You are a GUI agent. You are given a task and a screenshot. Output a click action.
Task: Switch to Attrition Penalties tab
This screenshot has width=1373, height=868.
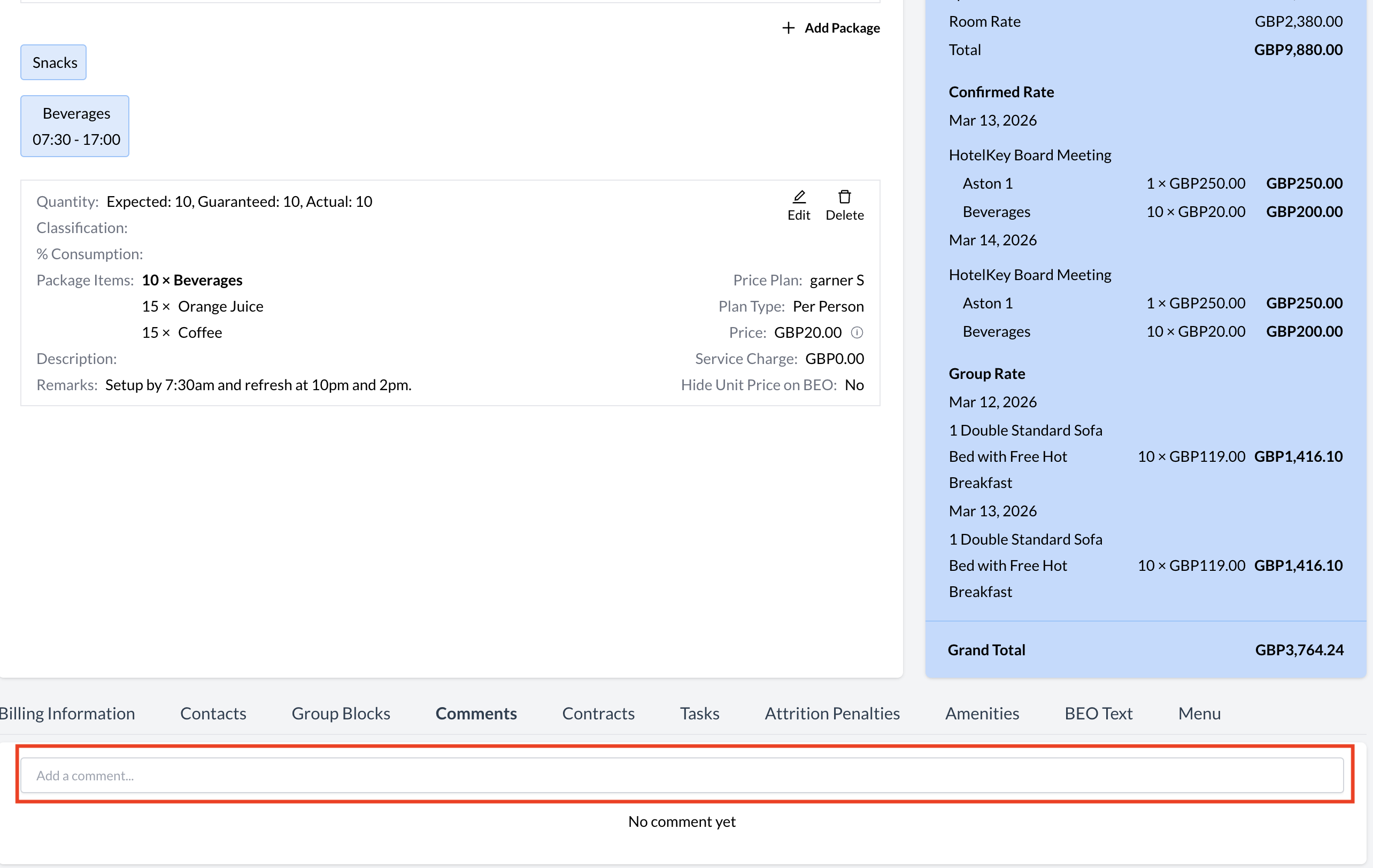click(832, 713)
